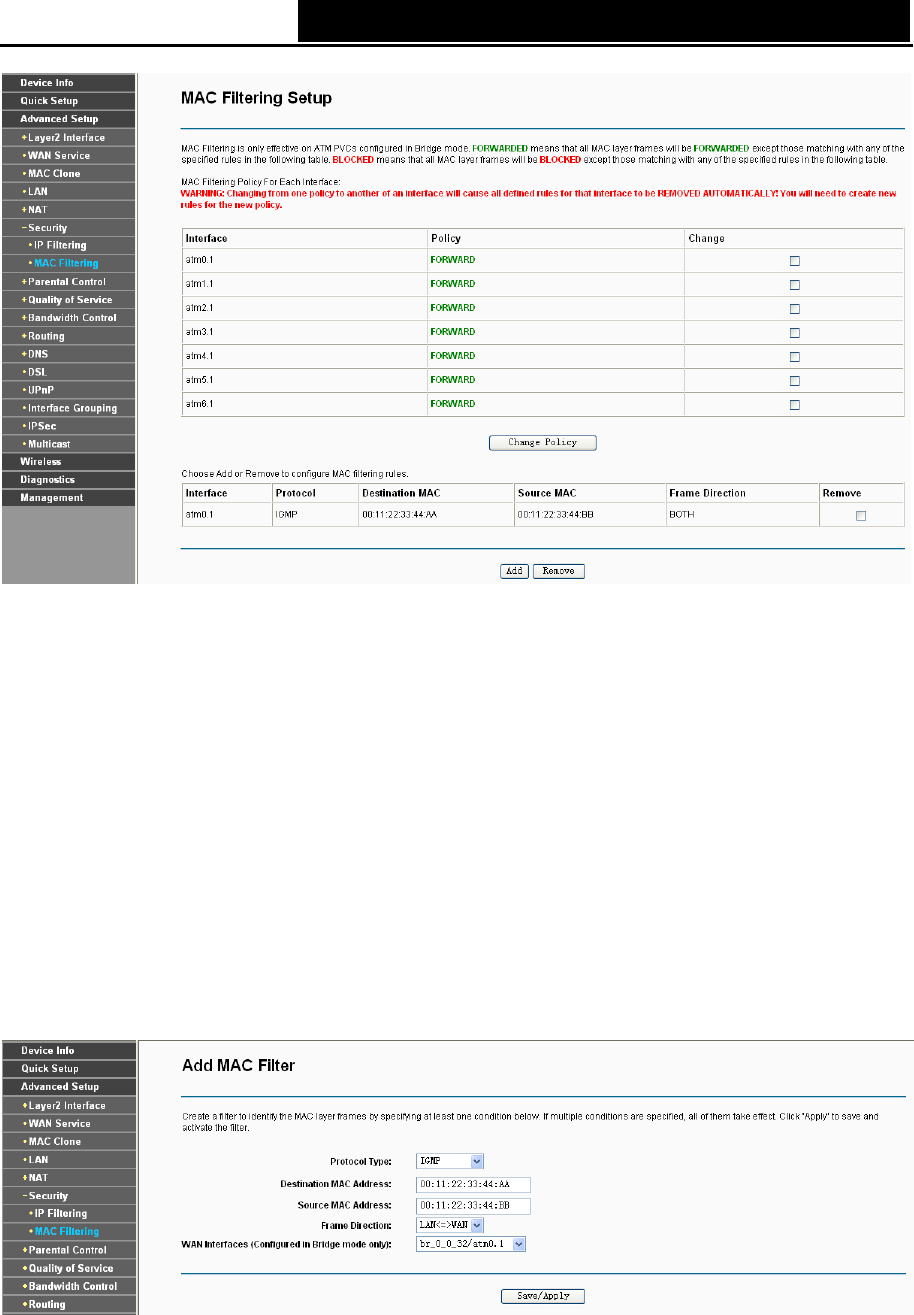Select MAC Filtering beside MAC Filtering Setup page
914x1315 pixels.
pyautogui.click(x=68, y=264)
